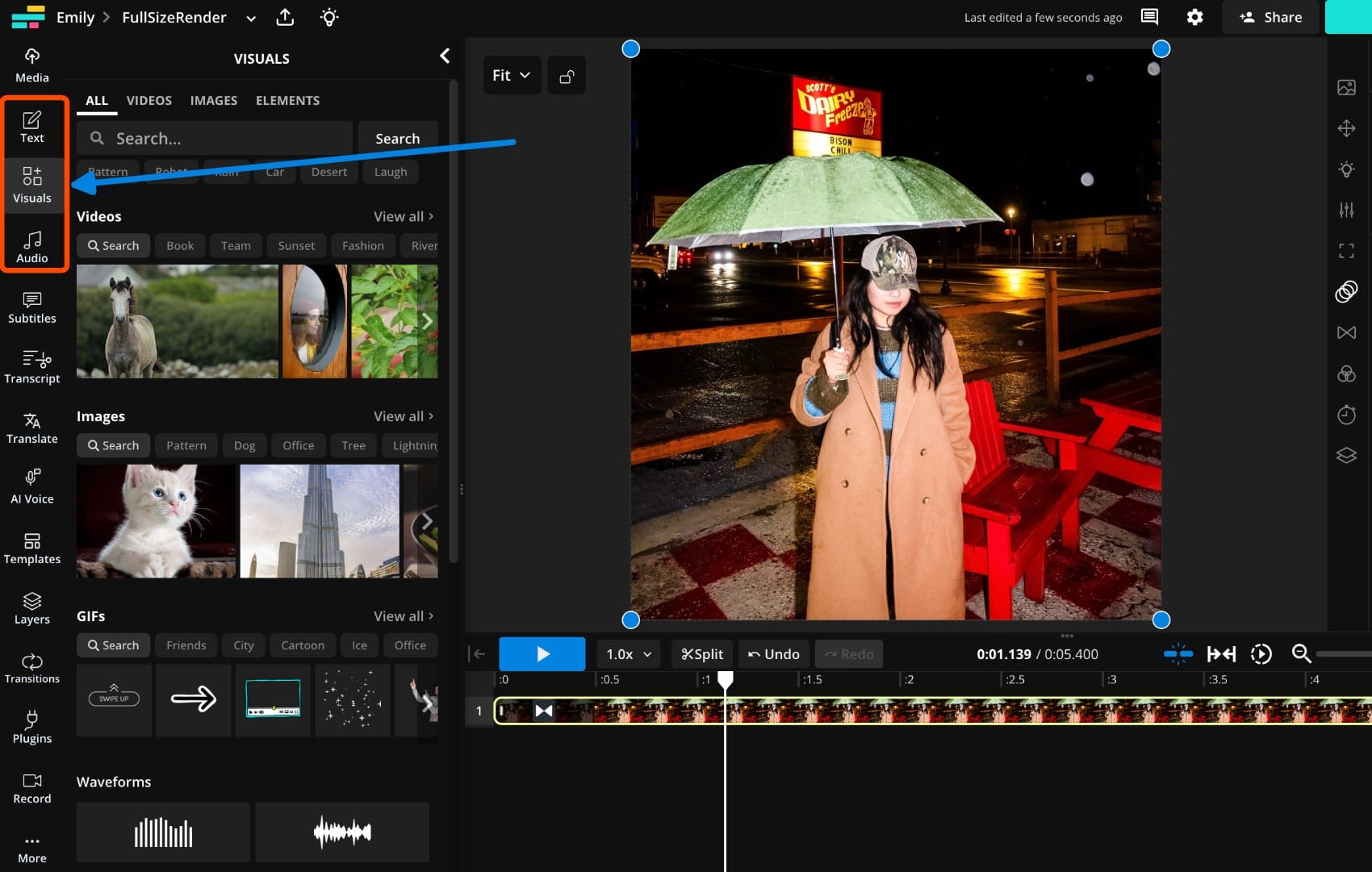Open the comments icon in top bar
This screenshot has width=1372, height=872.
point(1149,18)
